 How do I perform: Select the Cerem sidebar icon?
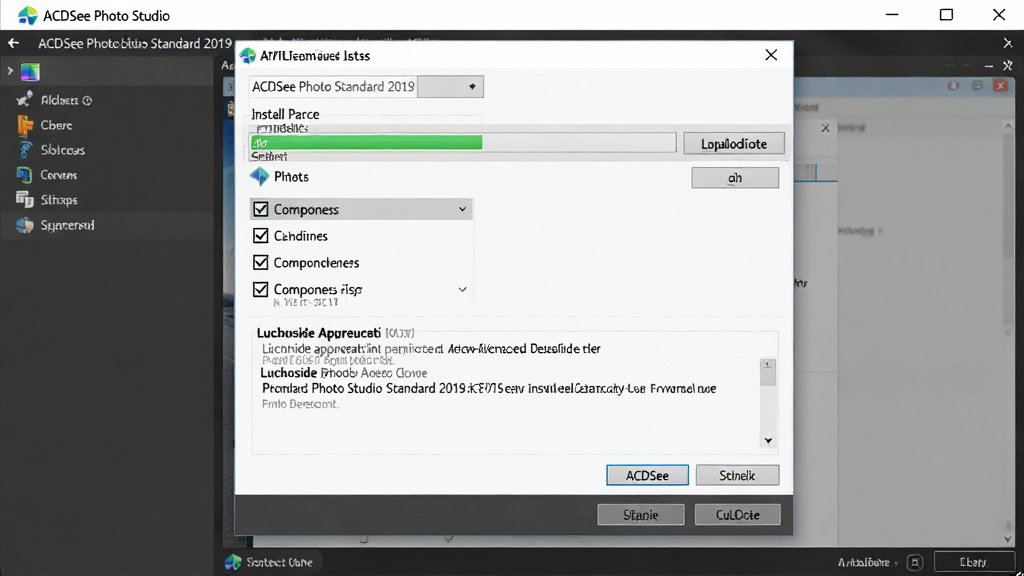[x=25, y=175]
